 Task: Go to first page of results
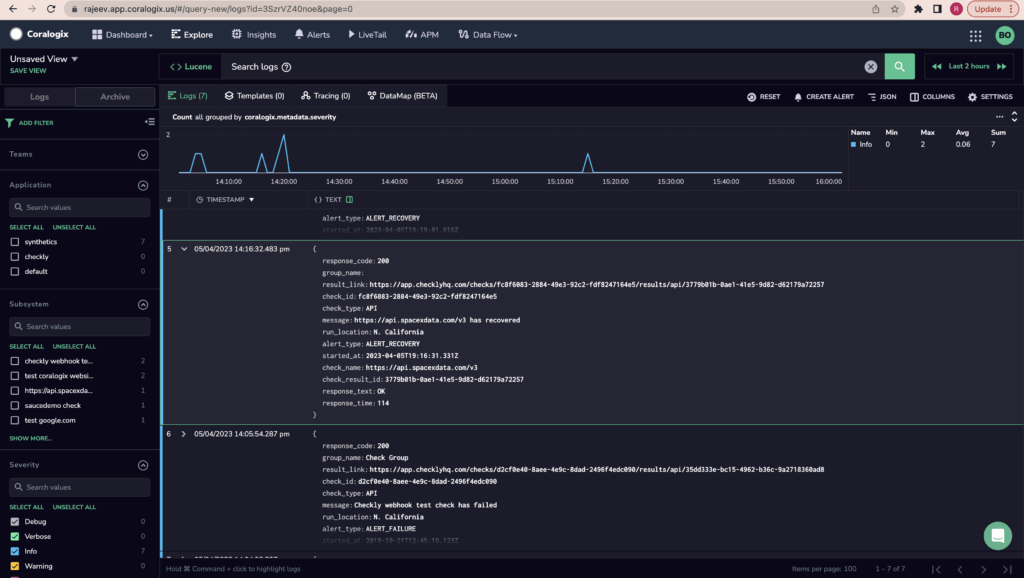[x=936, y=570]
